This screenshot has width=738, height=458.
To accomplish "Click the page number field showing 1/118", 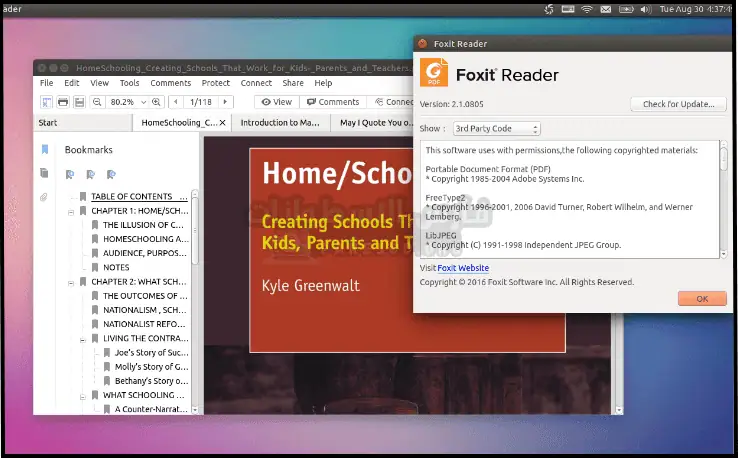I will [201, 102].
